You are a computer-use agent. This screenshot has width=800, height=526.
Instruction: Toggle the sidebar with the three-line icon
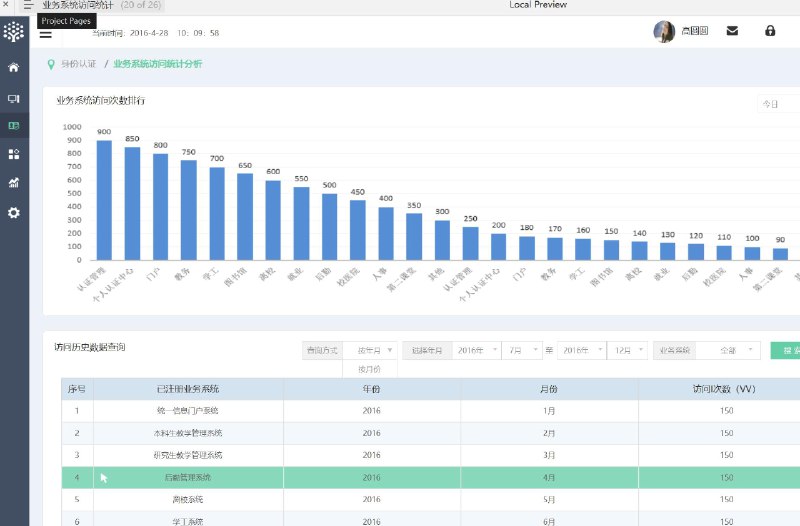(x=45, y=34)
